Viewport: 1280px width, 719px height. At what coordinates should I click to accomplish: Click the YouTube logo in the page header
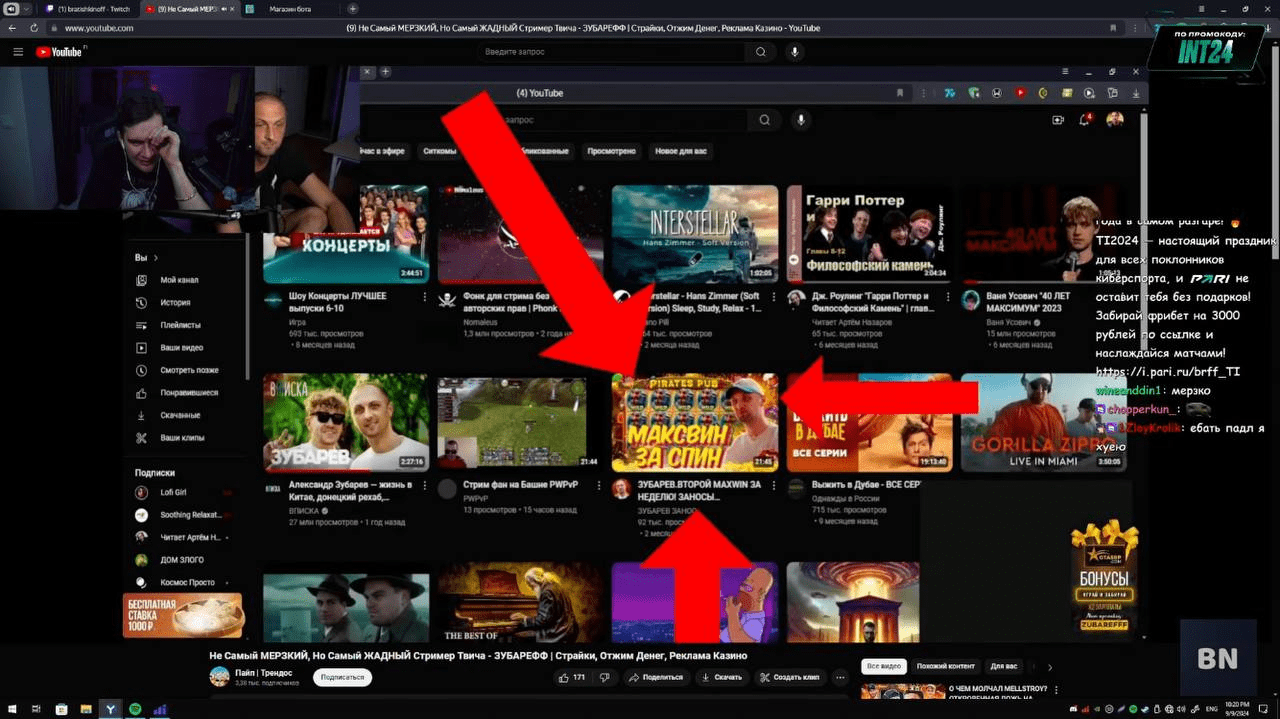pyautogui.click(x=60, y=52)
